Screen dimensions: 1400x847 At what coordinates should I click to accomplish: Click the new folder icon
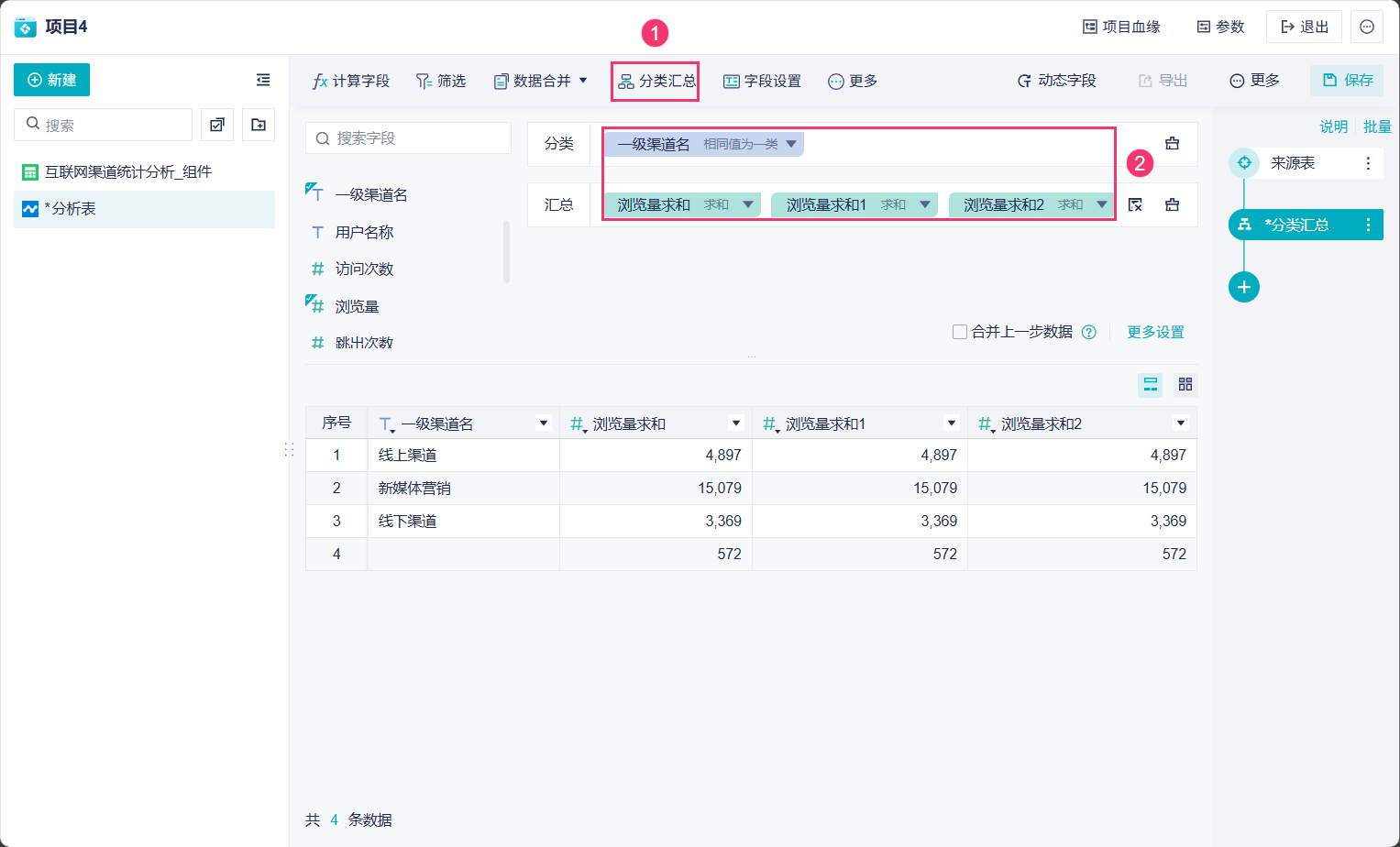point(259,125)
